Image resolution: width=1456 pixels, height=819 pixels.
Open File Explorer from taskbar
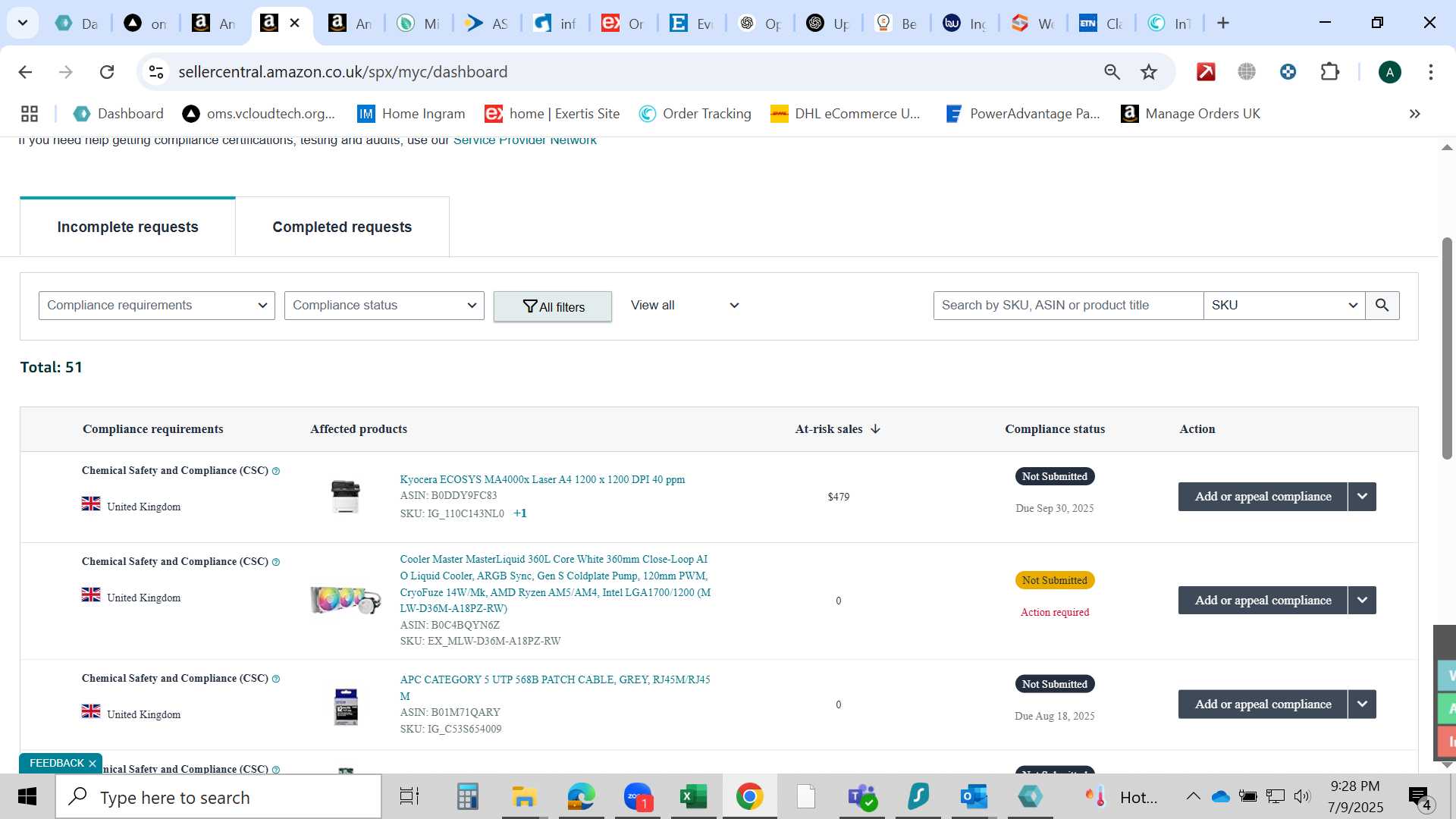tap(524, 797)
